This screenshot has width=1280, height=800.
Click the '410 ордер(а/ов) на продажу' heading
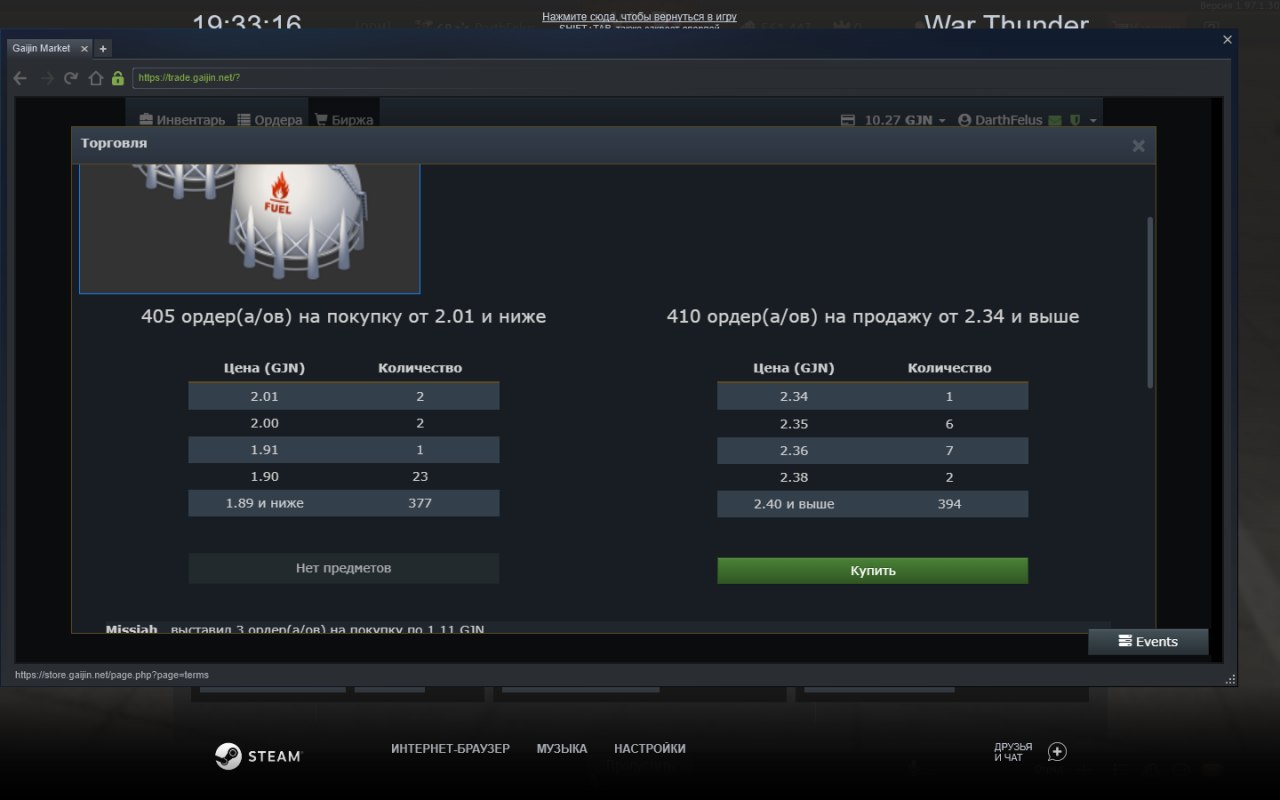(873, 317)
